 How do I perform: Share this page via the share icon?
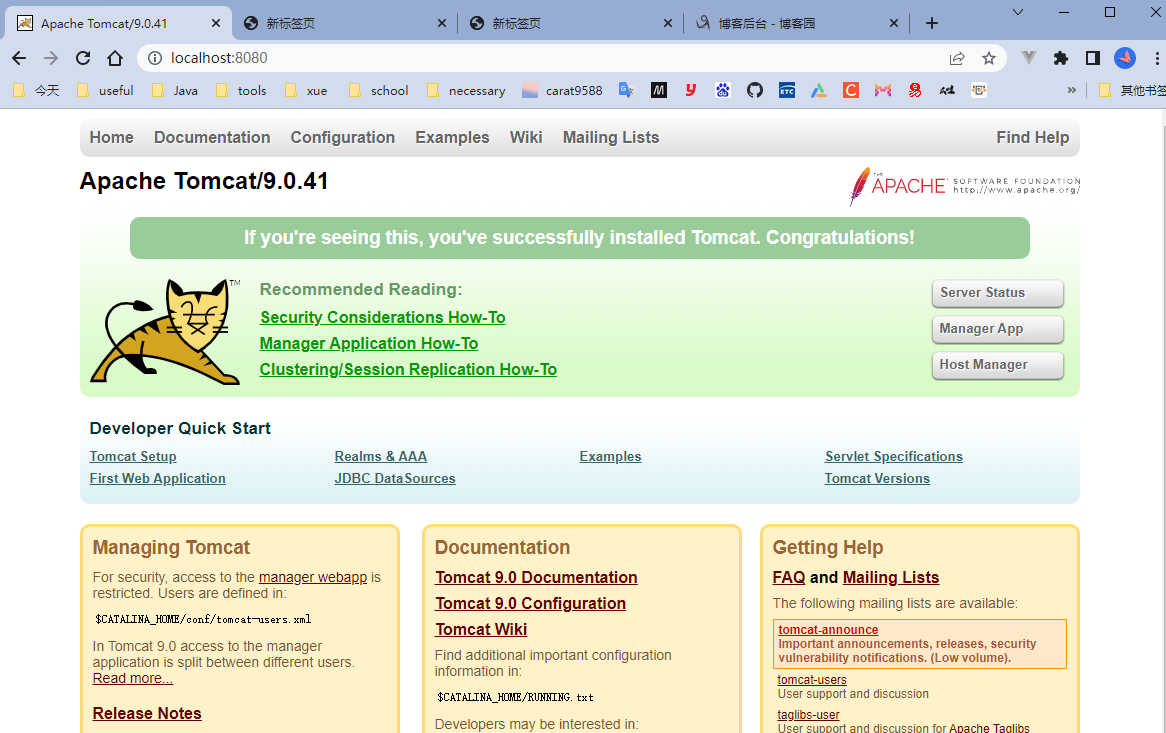coord(957,58)
